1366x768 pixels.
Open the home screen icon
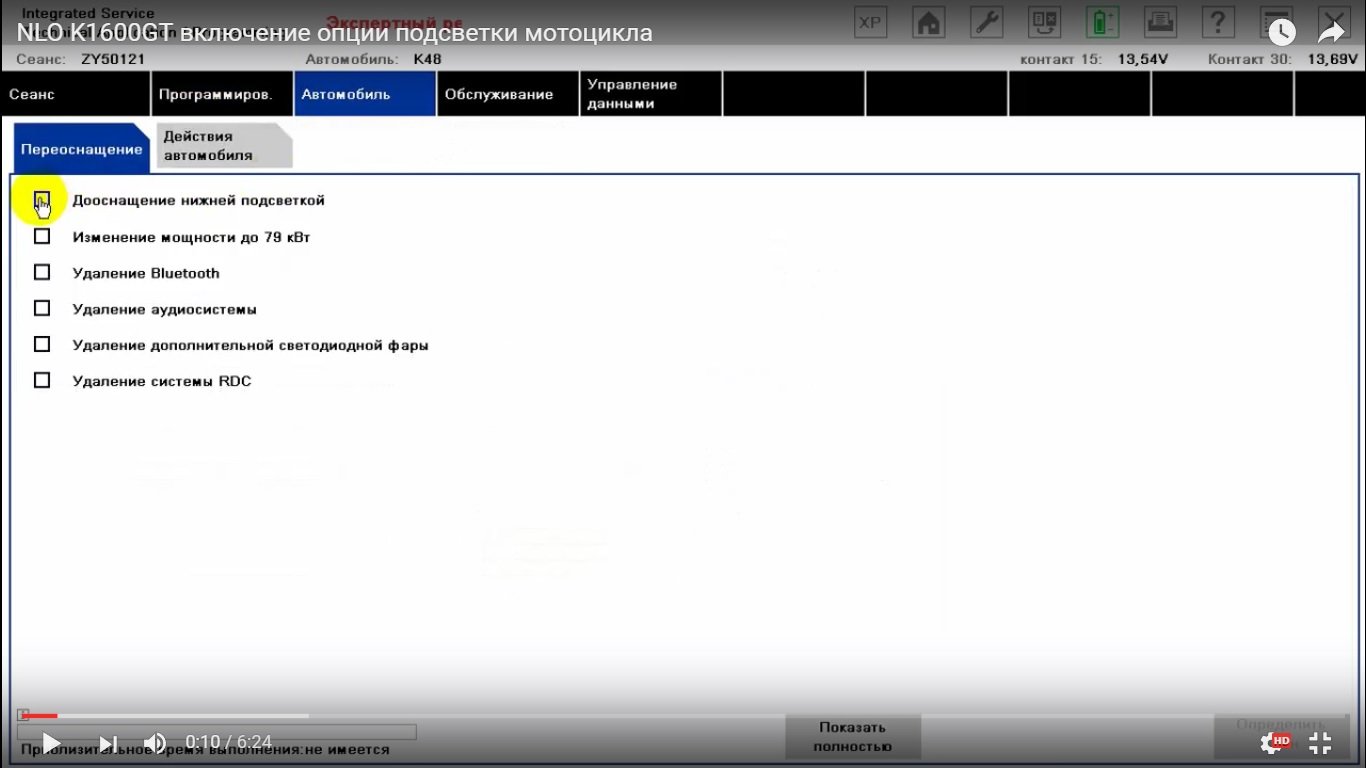(929, 24)
